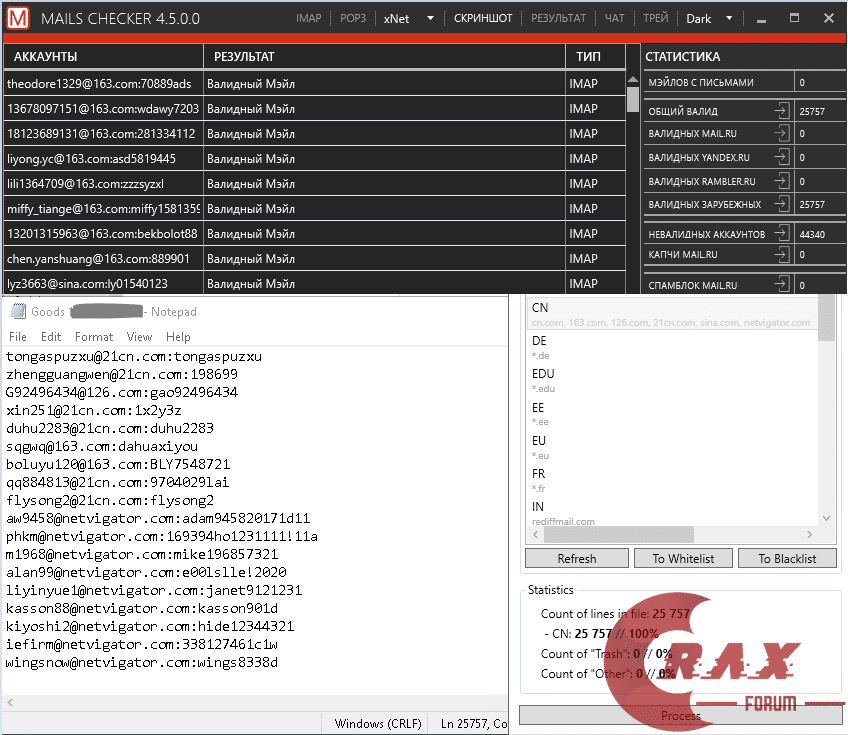Click the red M application logo
This screenshot has width=848, height=735.
tap(19, 19)
